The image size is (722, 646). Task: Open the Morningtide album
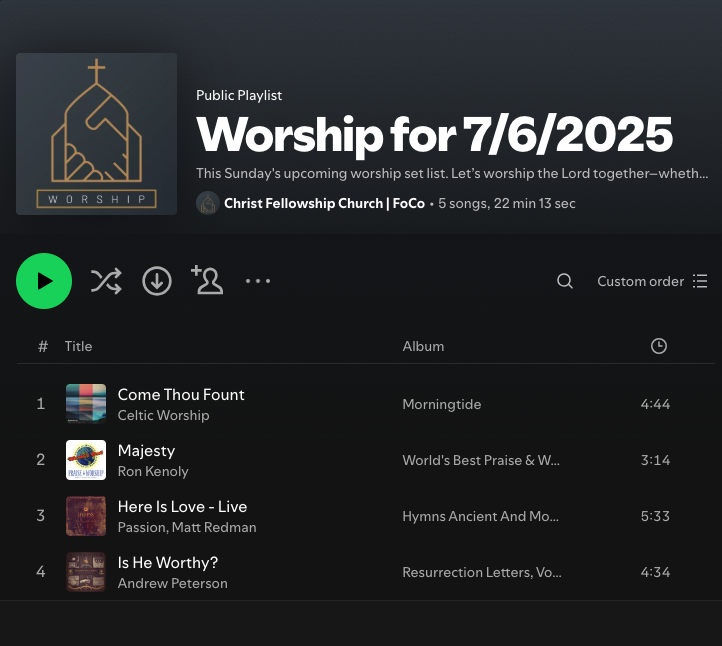pos(442,404)
